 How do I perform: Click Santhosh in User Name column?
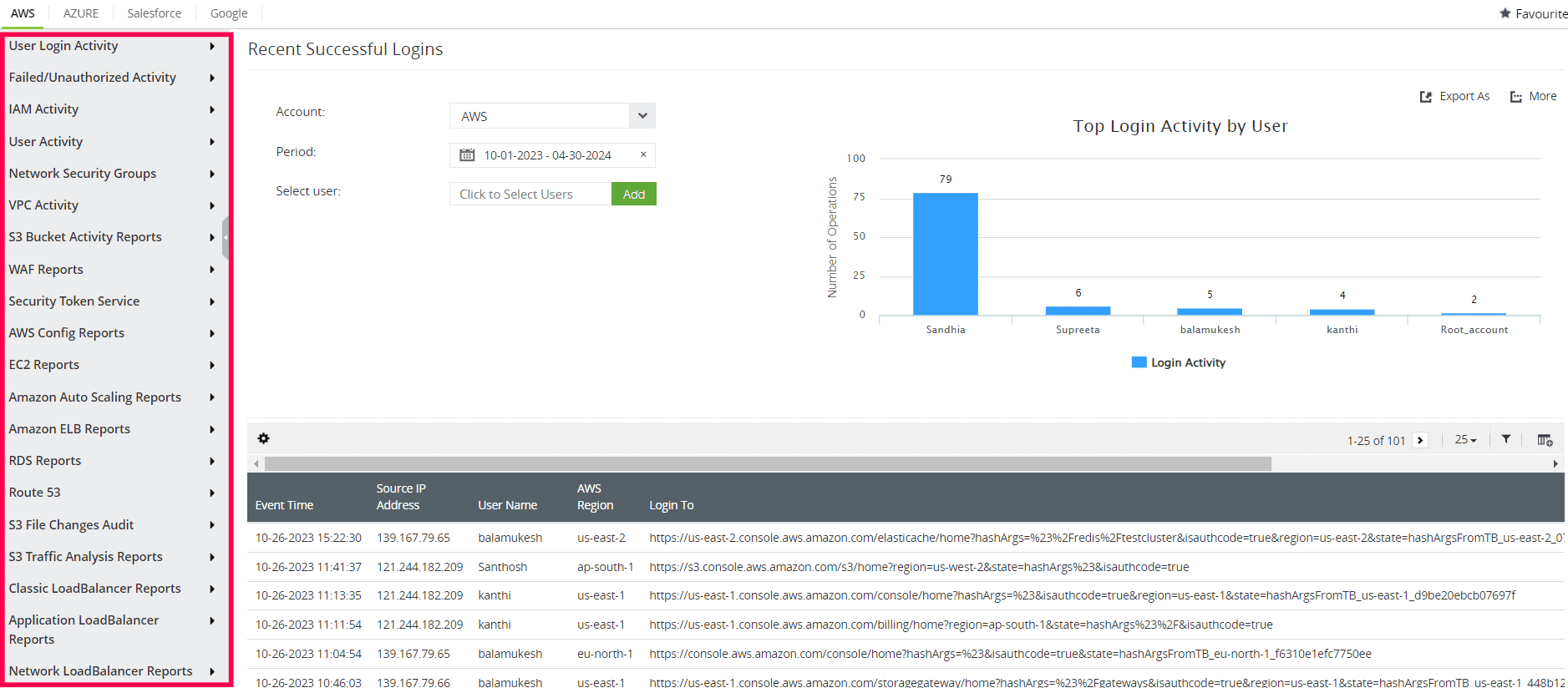pos(502,567)
